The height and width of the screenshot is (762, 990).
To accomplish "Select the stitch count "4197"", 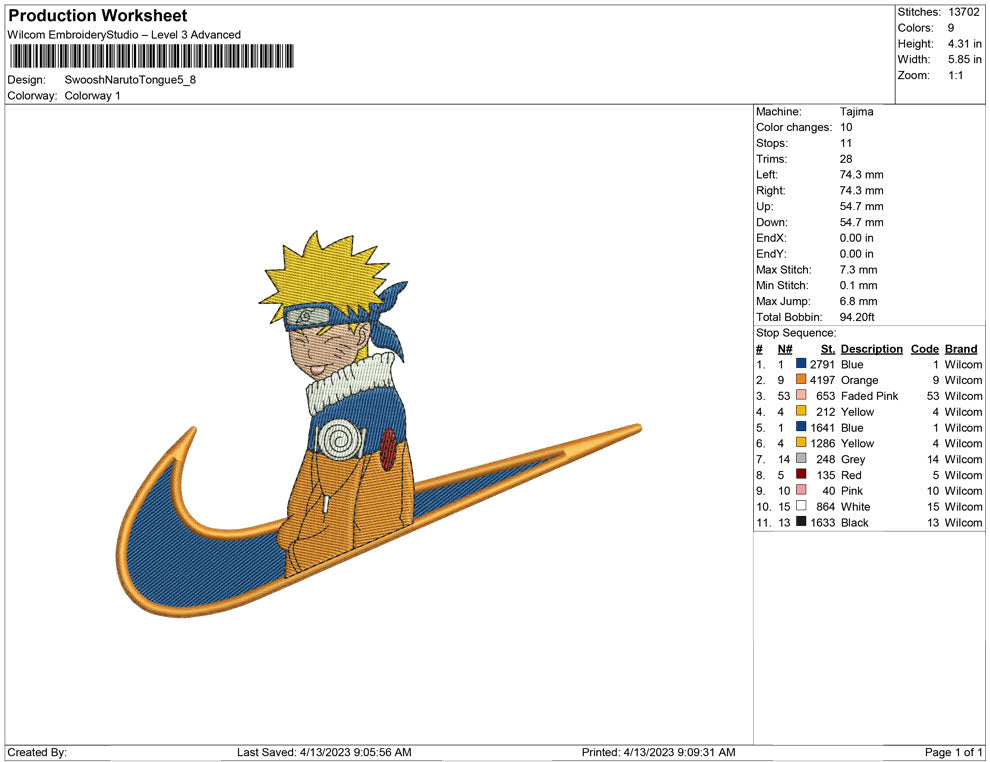I will [822, 380].
